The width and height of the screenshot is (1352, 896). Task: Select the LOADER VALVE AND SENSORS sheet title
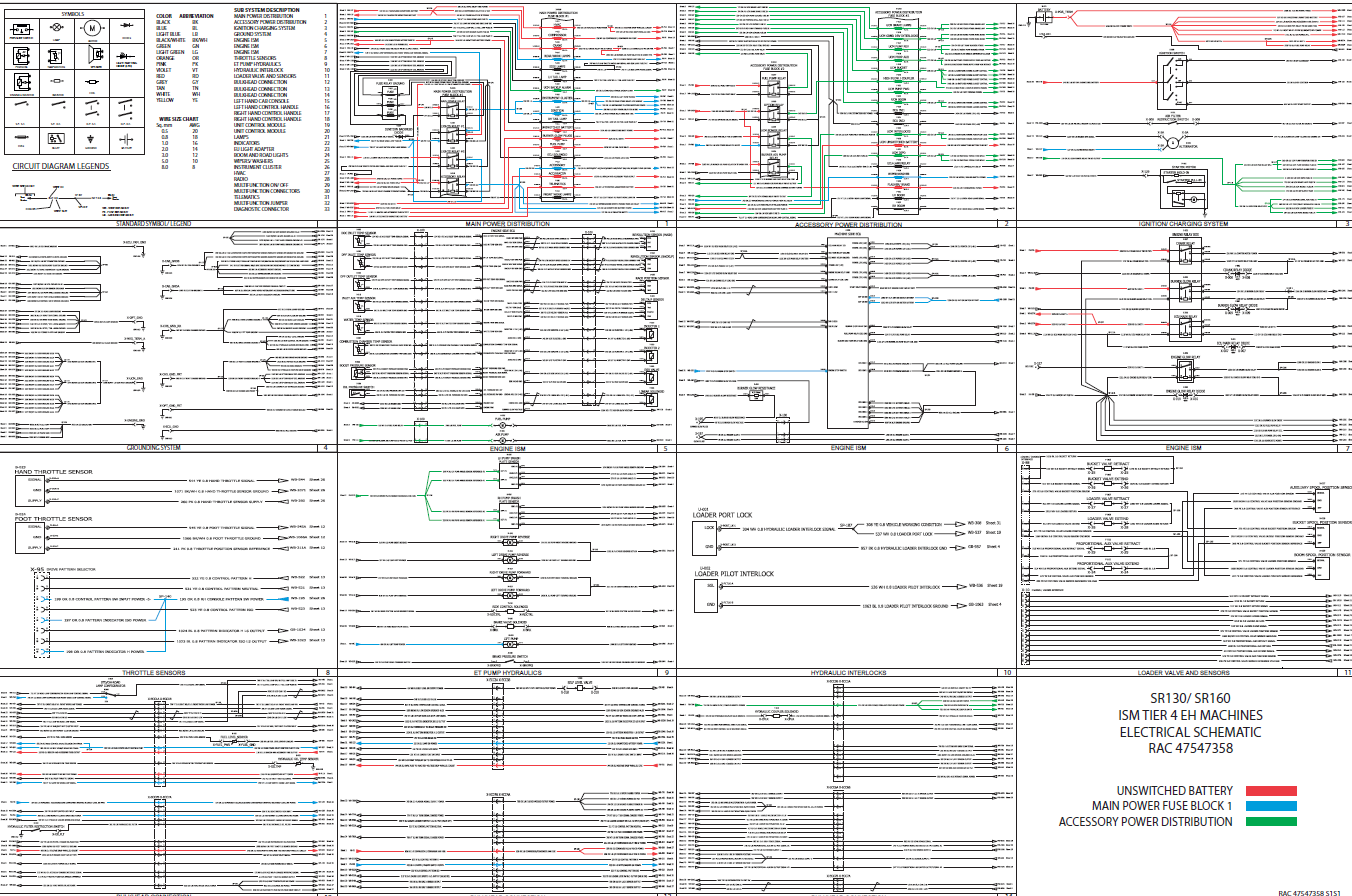pos(1183,672)
